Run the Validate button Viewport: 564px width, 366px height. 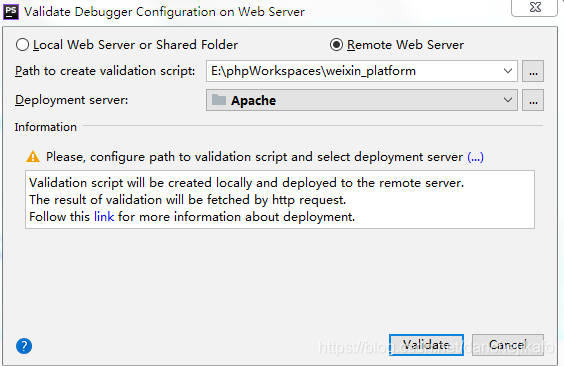coord(426,345)
